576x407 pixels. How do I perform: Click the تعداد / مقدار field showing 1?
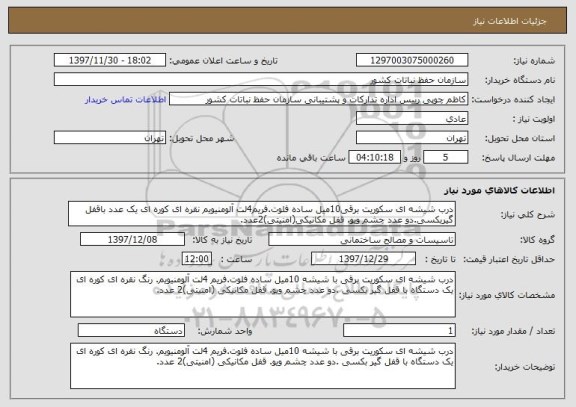click(399, 331)
